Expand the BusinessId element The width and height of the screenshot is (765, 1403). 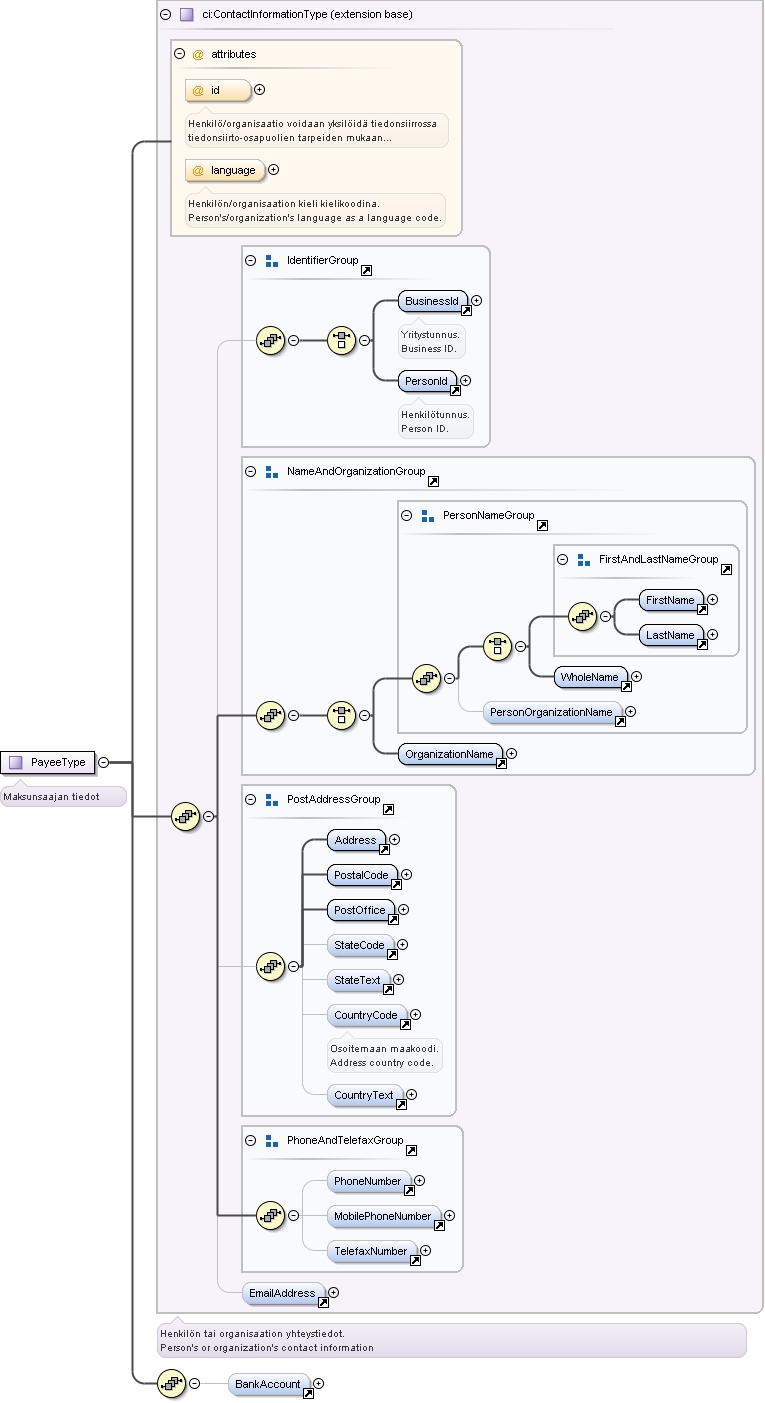tap(477, 300)
